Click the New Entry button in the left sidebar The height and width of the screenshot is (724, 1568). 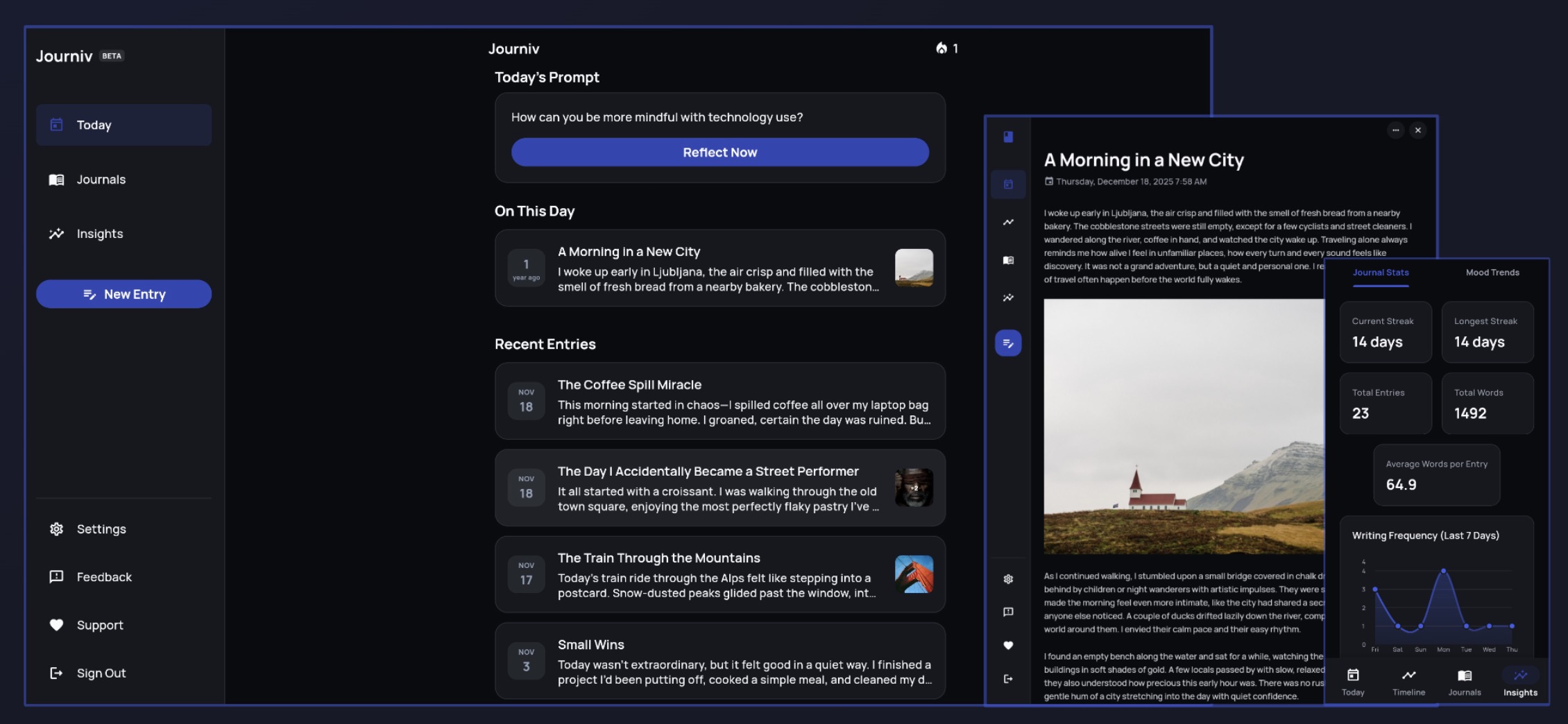click(123, 293)
